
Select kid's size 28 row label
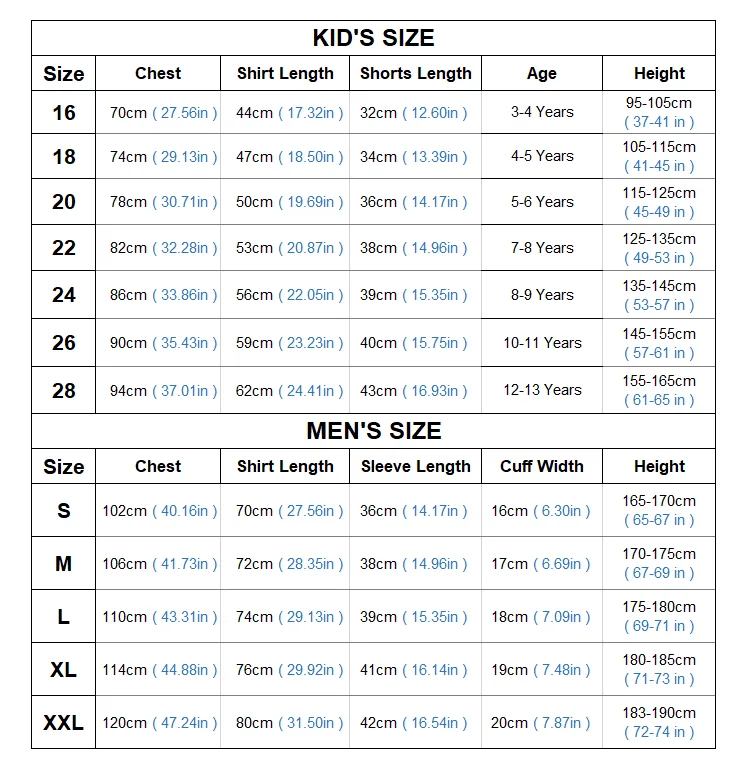pyautogui.click(x=63, y=390)
